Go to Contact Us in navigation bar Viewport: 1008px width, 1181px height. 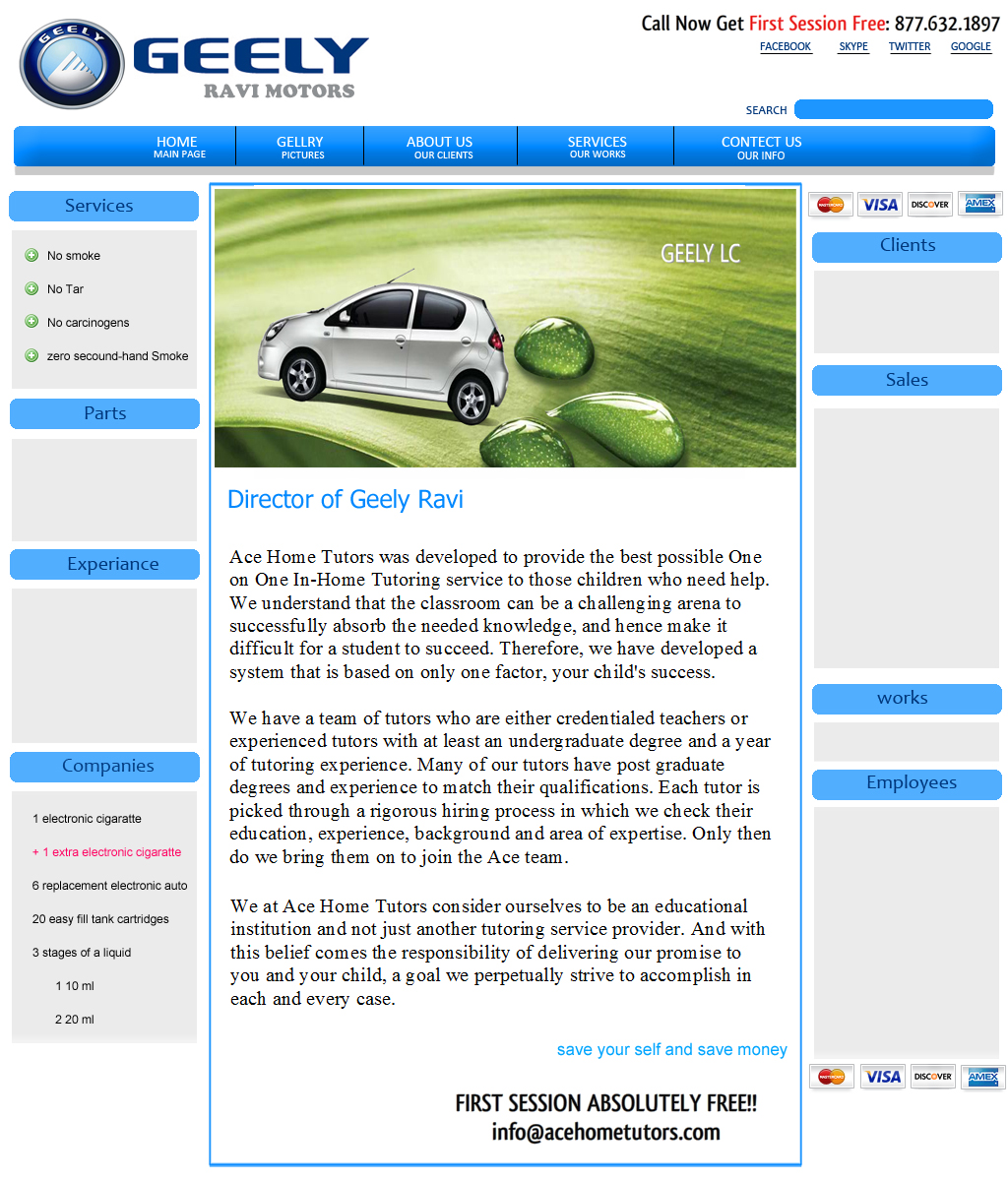[x=761, y=147]
